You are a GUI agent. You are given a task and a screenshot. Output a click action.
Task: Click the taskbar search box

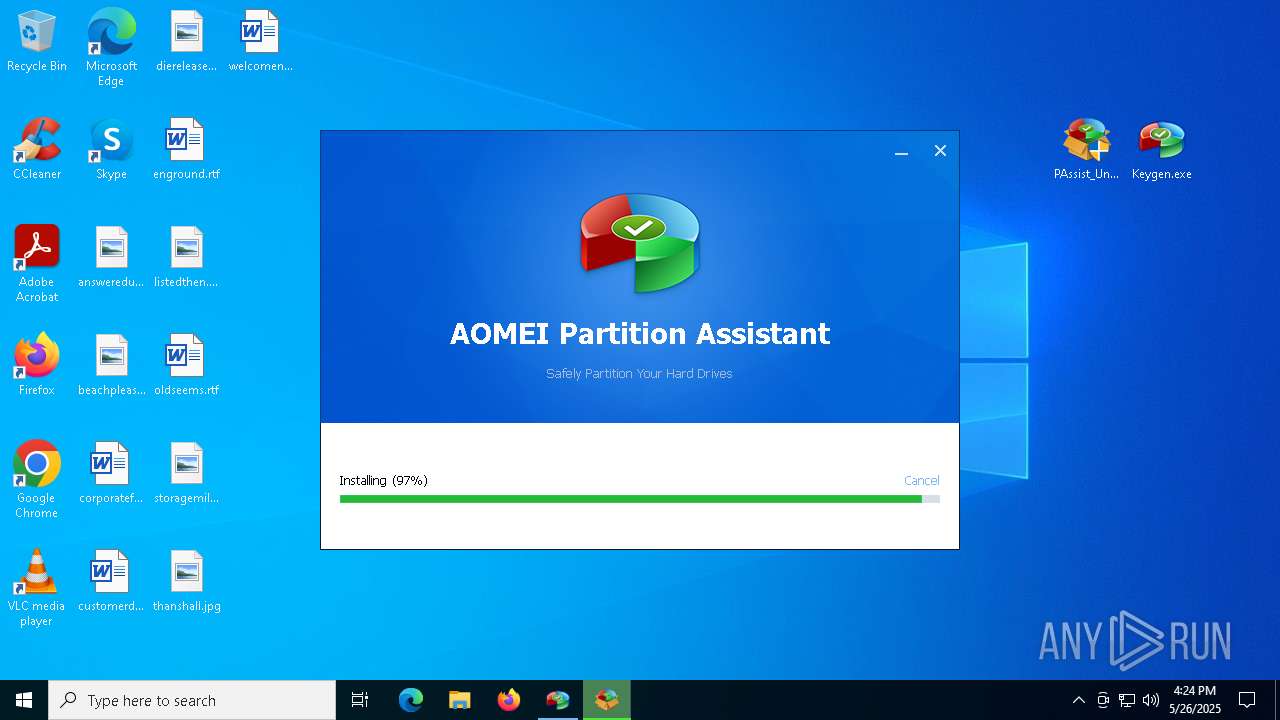click(x=192, y=700)
